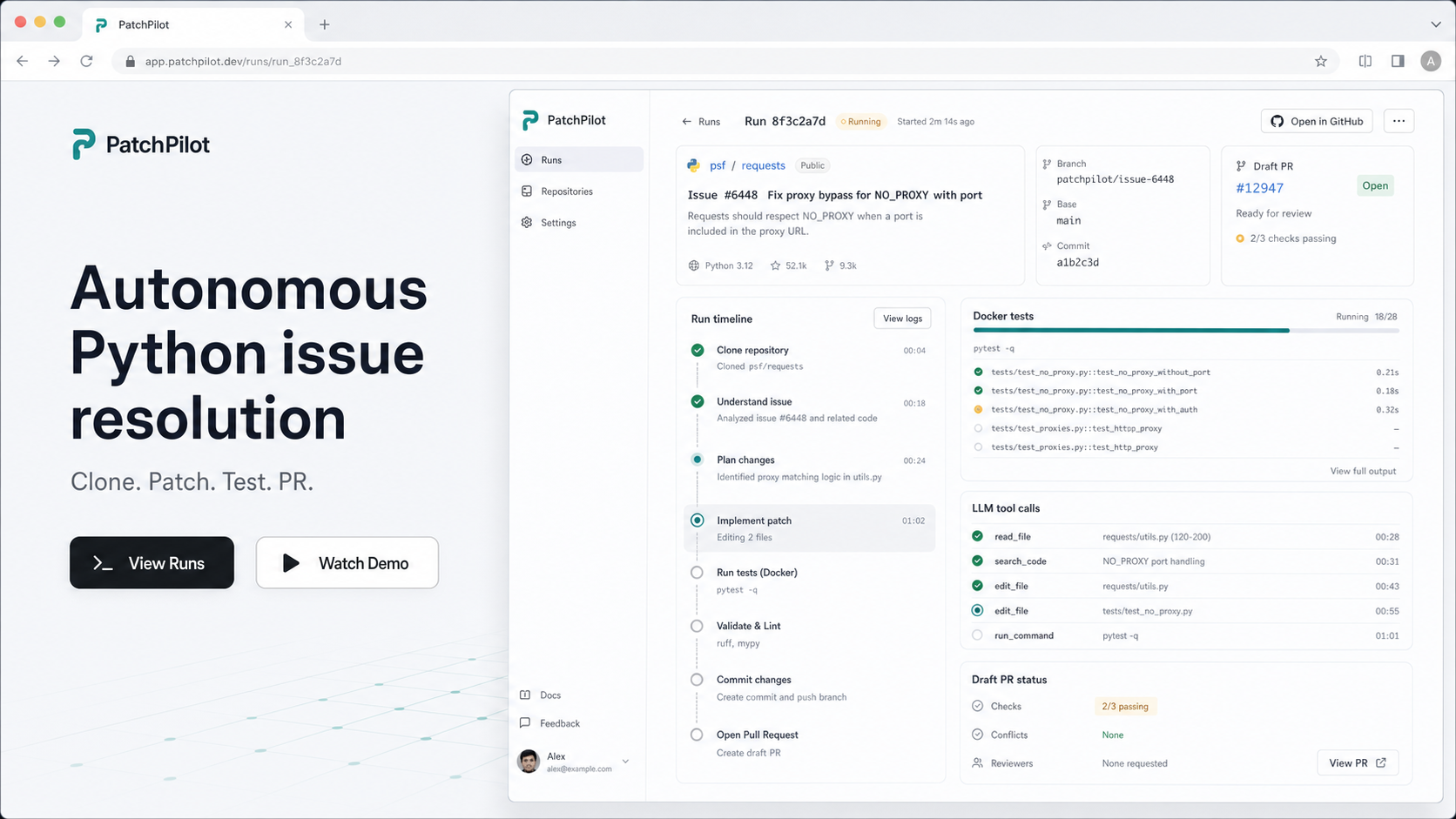Image resolution: width=1456 pixels, height=819 pixels.
Task: Open the Runs sidebar item
Action: pyautogui.click(x=579, y=160)
